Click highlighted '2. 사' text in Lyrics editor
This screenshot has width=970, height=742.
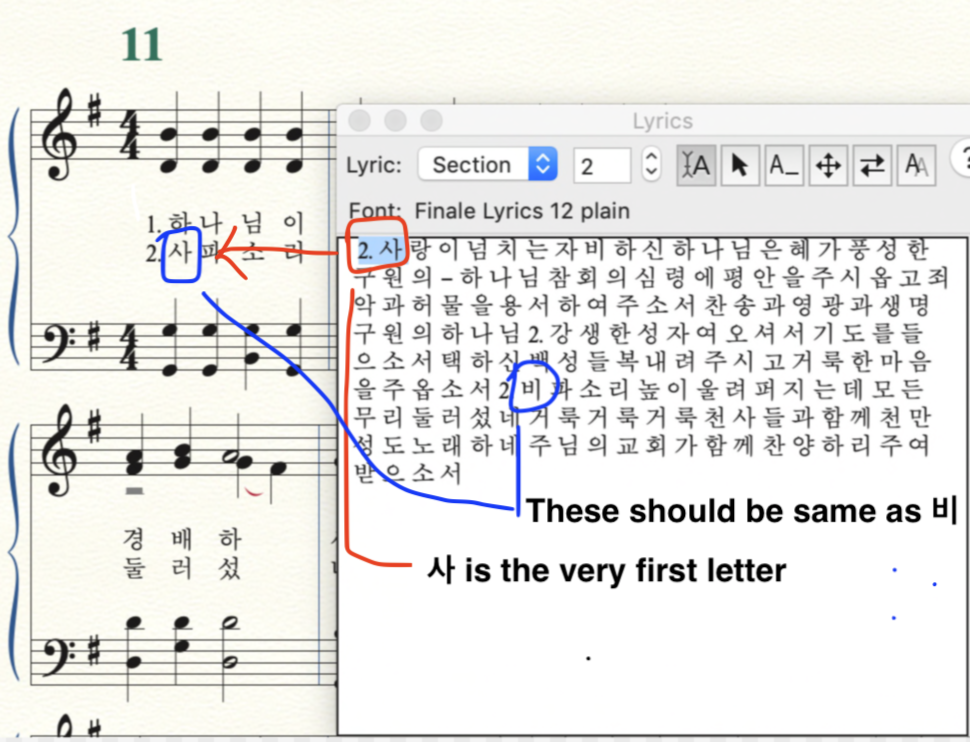[379, 249]
